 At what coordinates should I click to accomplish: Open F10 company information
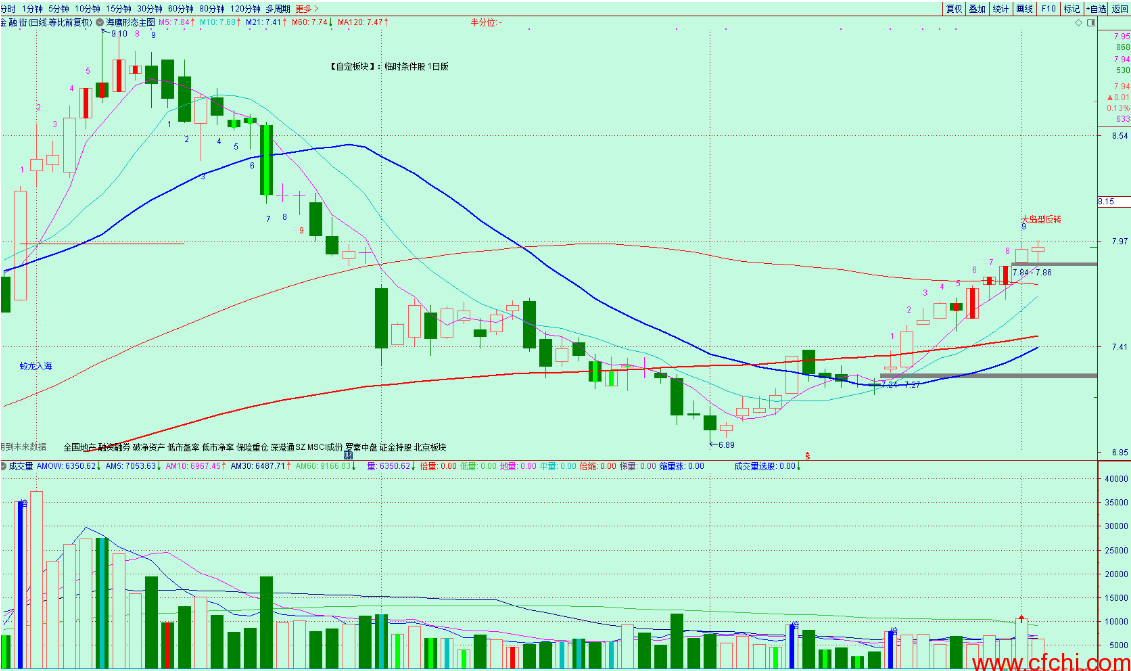click(x=1048, y=9)
